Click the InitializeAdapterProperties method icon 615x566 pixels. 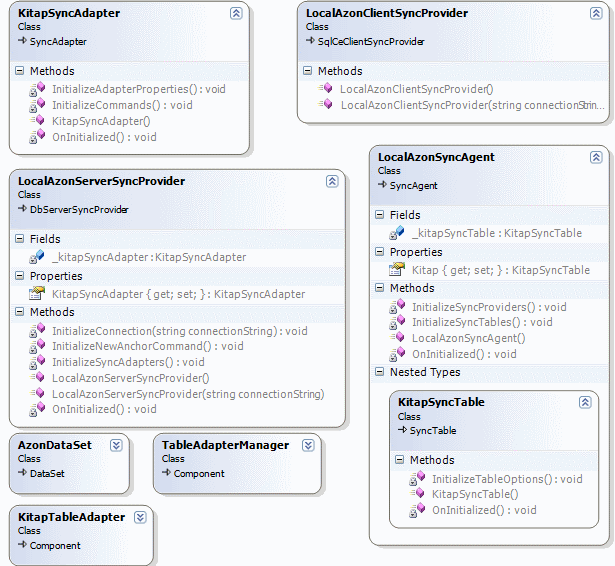pyautogui.click(x=37, y=89)
